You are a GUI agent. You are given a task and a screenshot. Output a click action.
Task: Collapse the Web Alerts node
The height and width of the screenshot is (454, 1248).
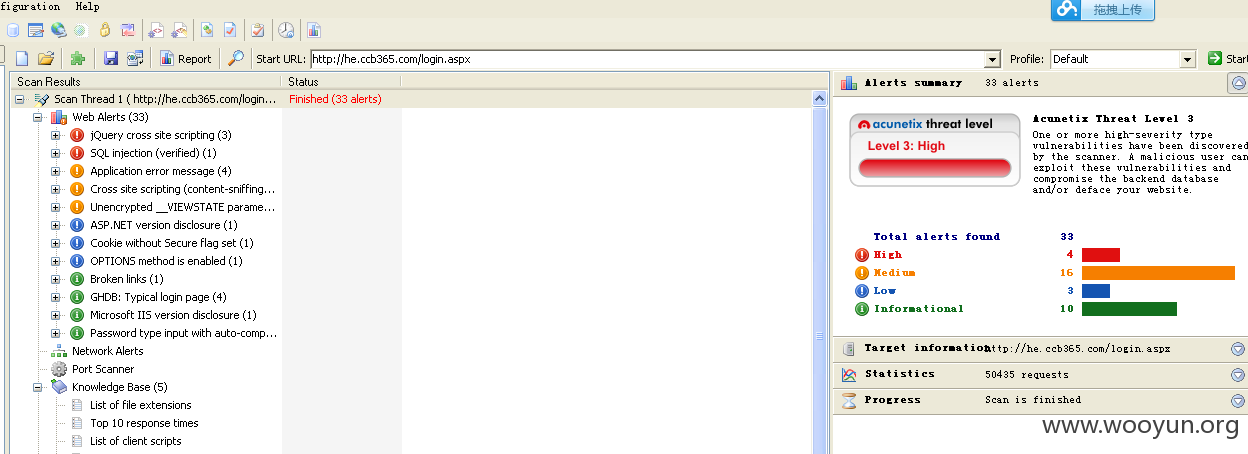[38, 117]
